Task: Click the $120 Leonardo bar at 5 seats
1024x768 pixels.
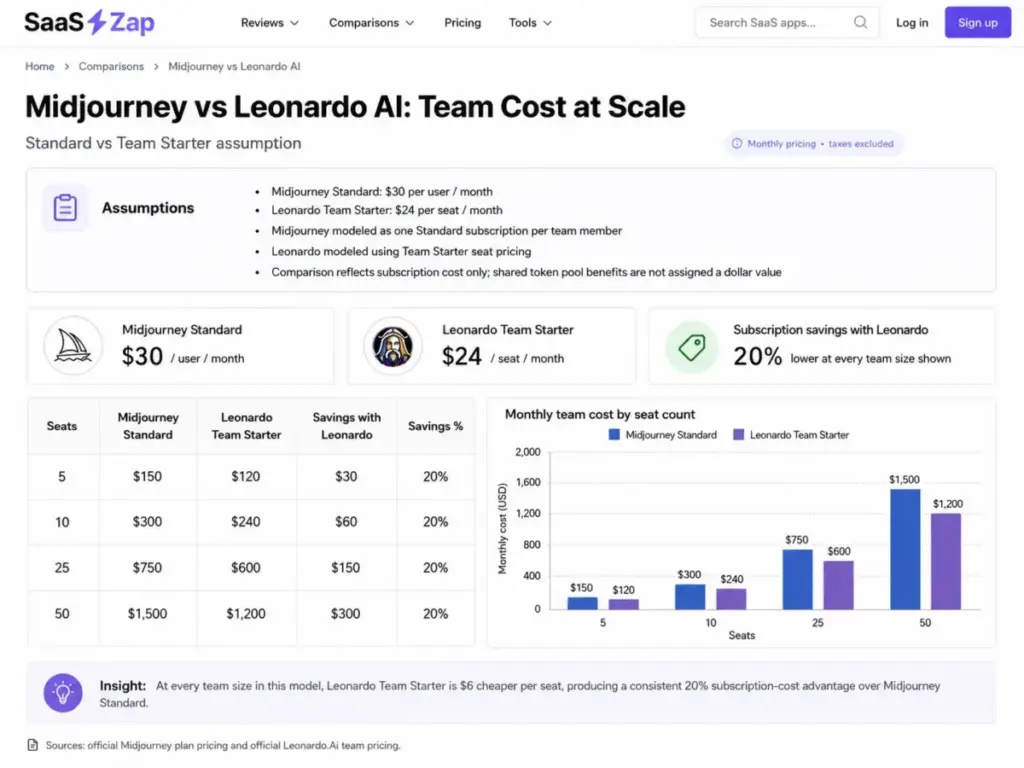Action: (624, 605)
